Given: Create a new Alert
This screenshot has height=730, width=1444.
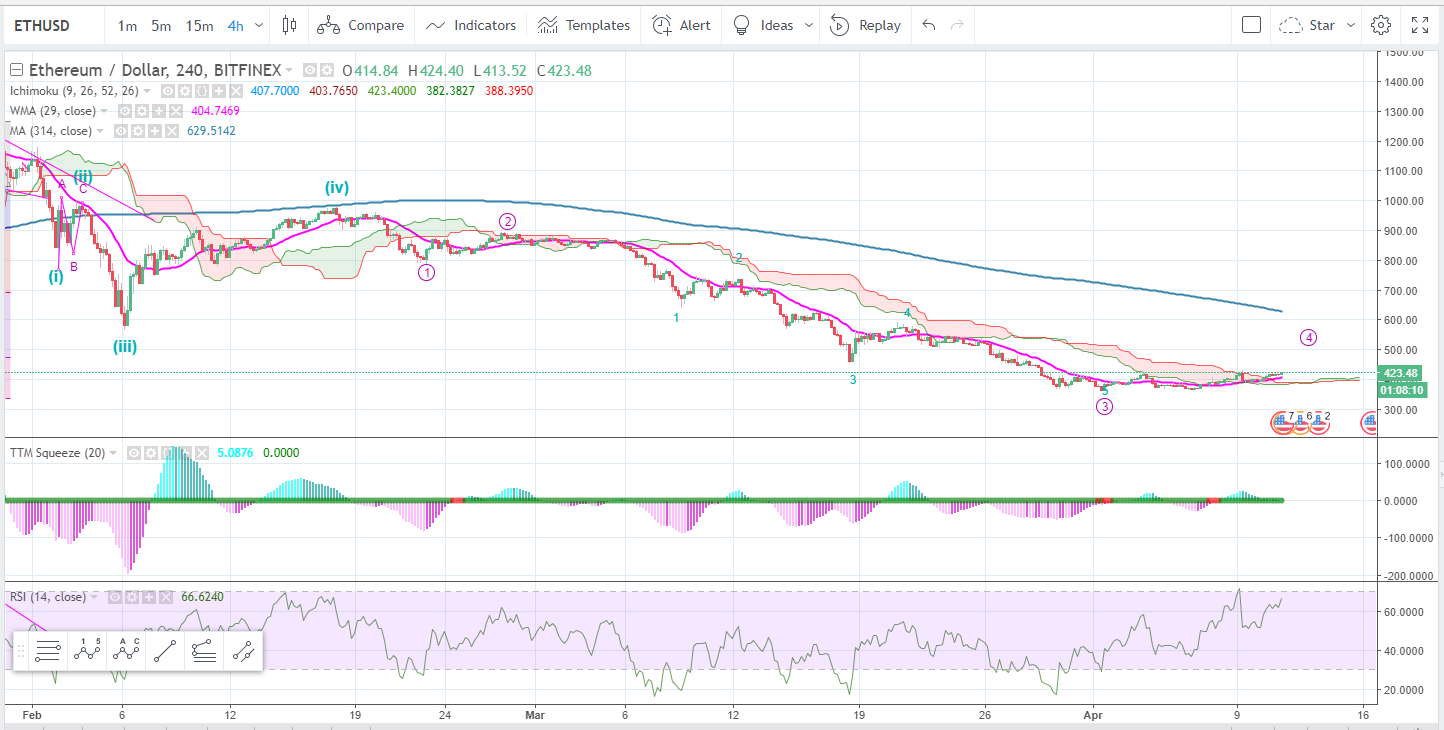Looking at the screenshot, I should point(682,25).
